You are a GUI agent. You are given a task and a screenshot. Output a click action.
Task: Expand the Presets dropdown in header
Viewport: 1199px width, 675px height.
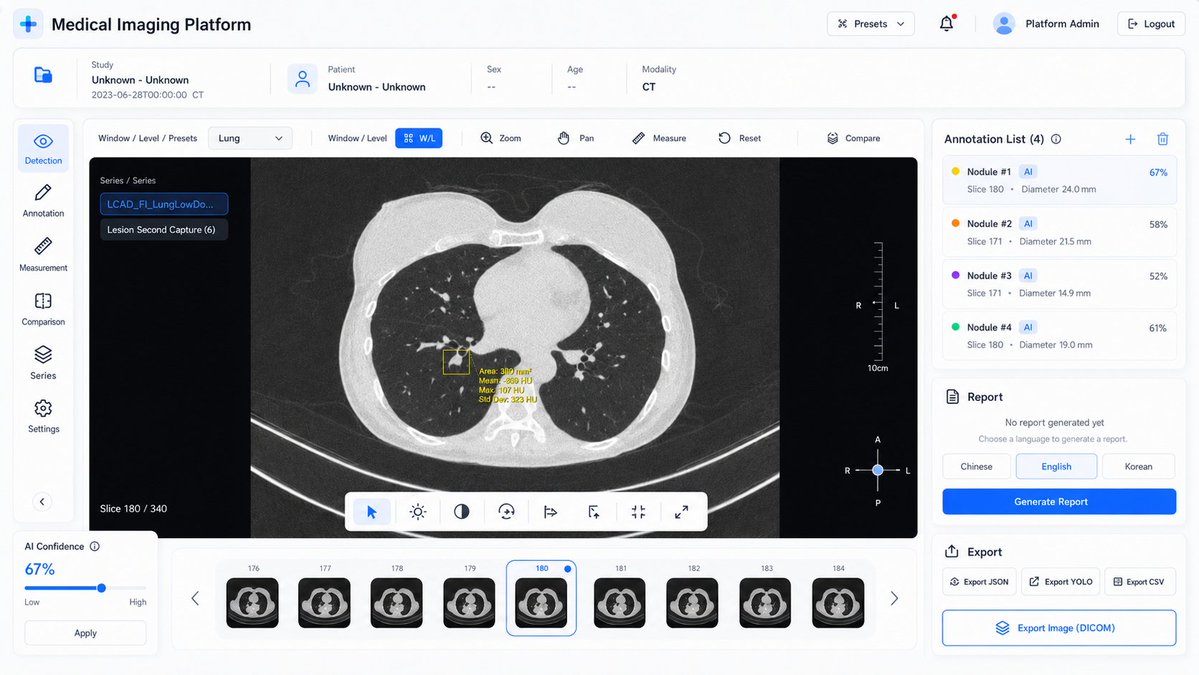point(870,24)
